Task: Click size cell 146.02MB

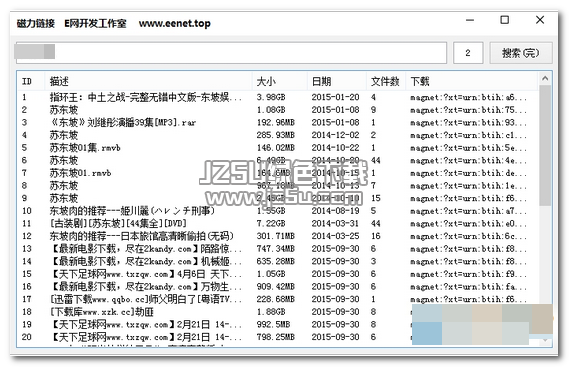Action: 276,148
